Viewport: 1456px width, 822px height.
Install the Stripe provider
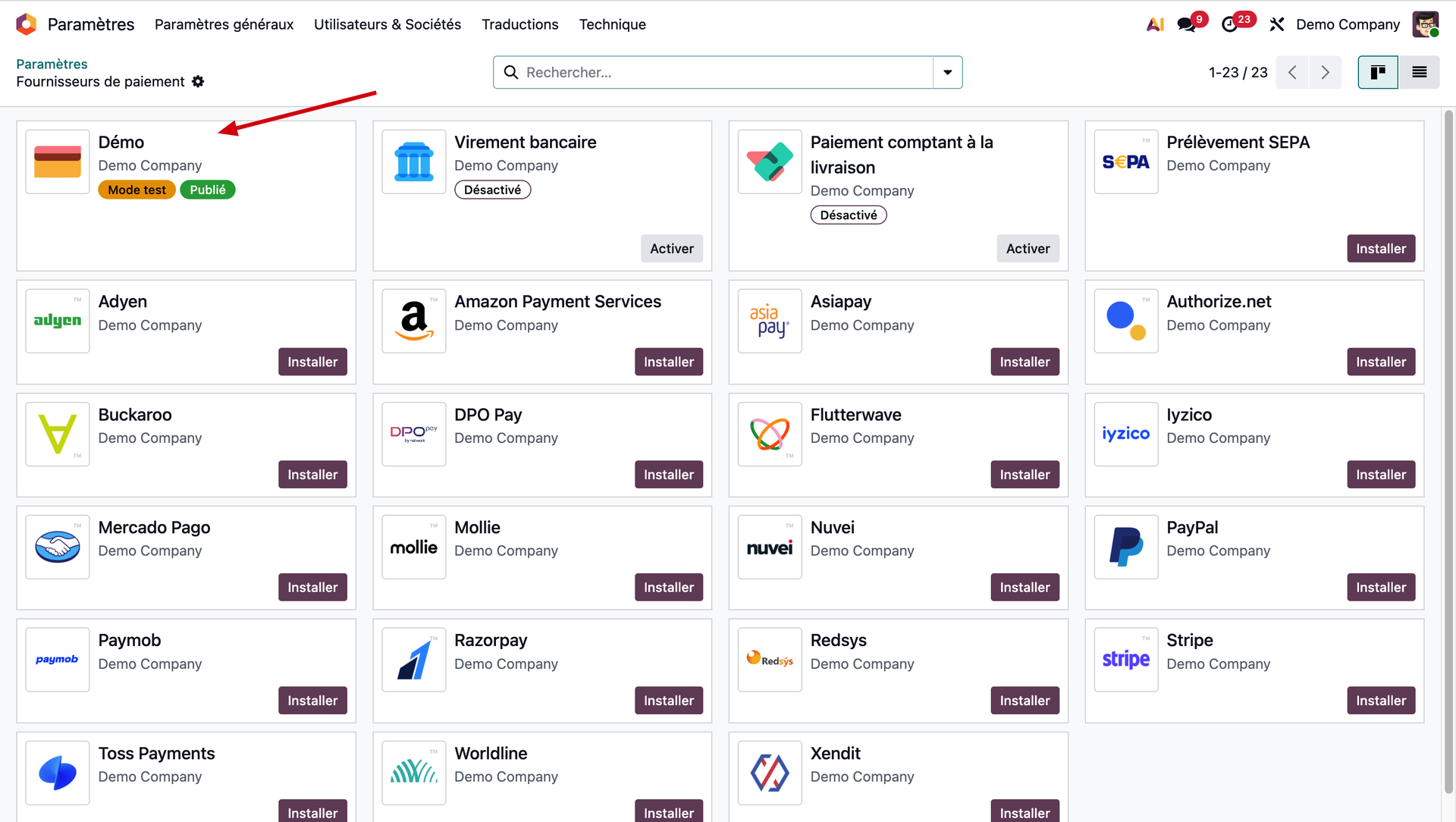[x=1381, y=701]
